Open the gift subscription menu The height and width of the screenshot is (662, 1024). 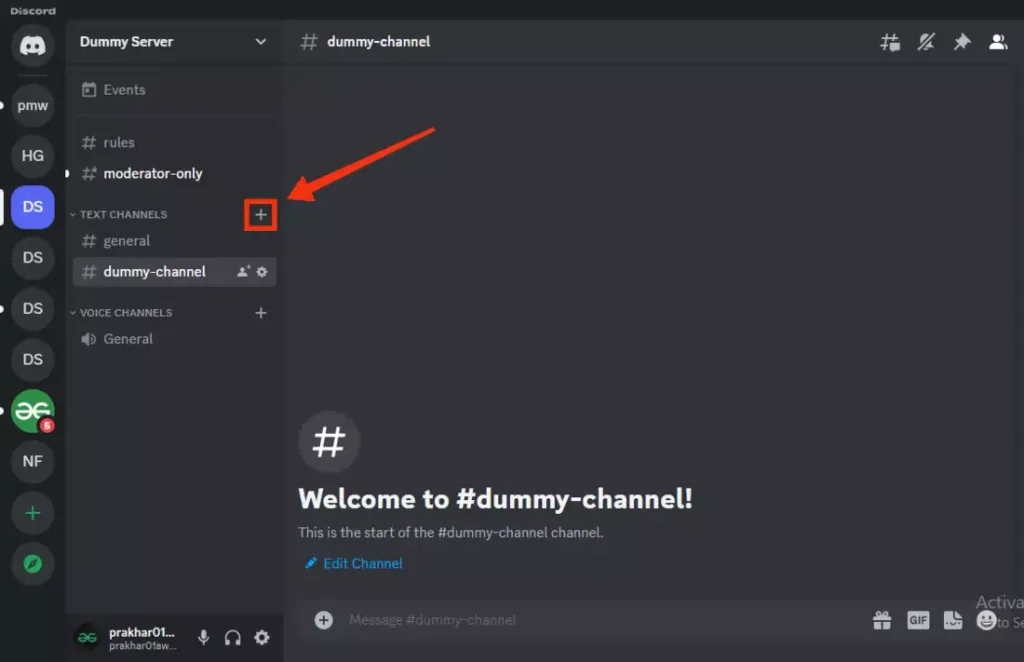[x=881, y=620]
